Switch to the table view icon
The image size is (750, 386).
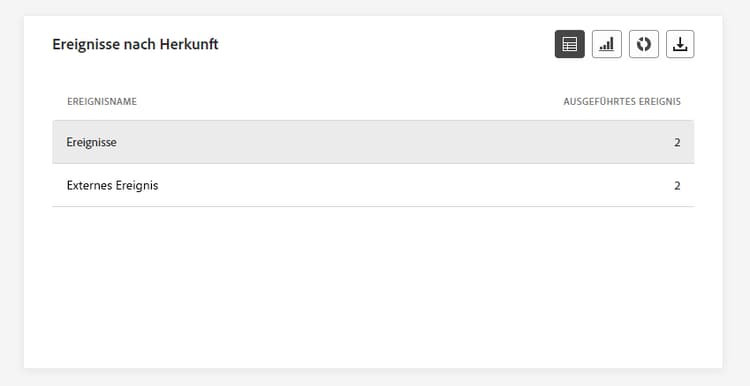point(569,44)
